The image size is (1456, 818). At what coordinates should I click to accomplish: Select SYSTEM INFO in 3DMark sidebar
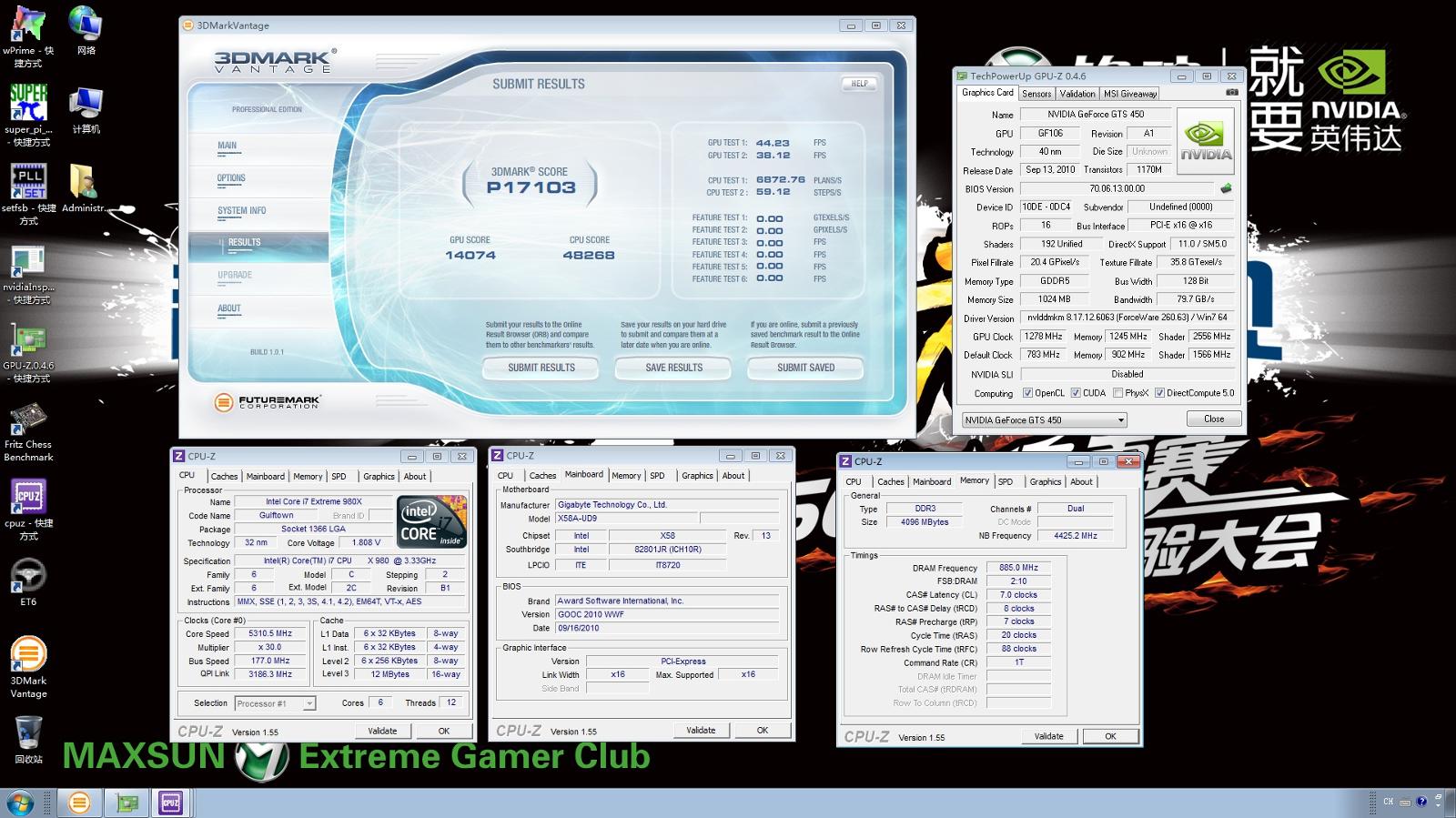pos(242,210)
